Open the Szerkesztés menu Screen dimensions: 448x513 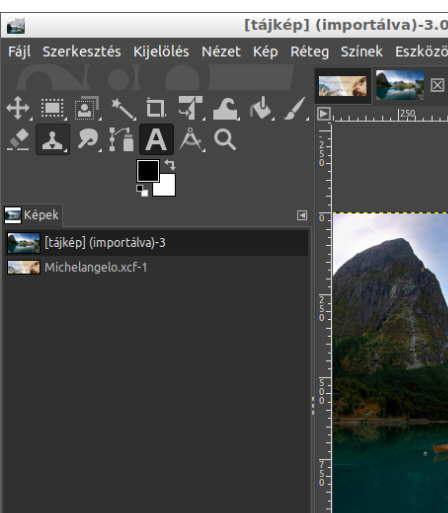[x=82, y=52]
